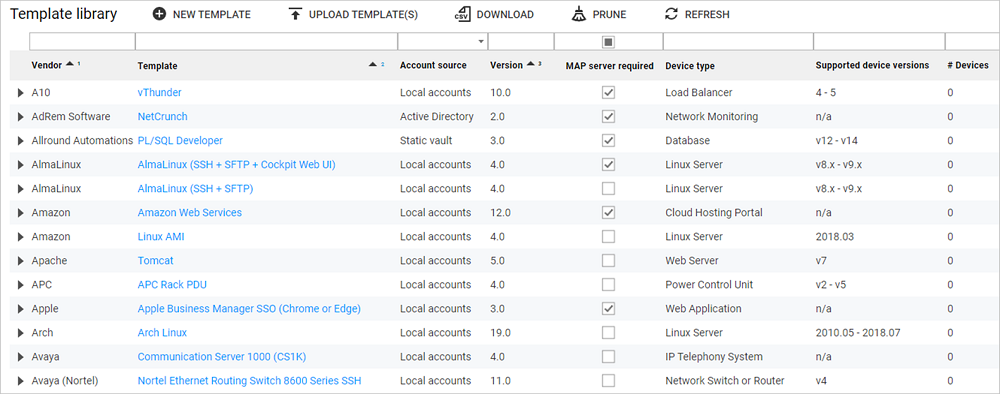Click the Template filter input field
1000x394 pixels.
(267, 41)
